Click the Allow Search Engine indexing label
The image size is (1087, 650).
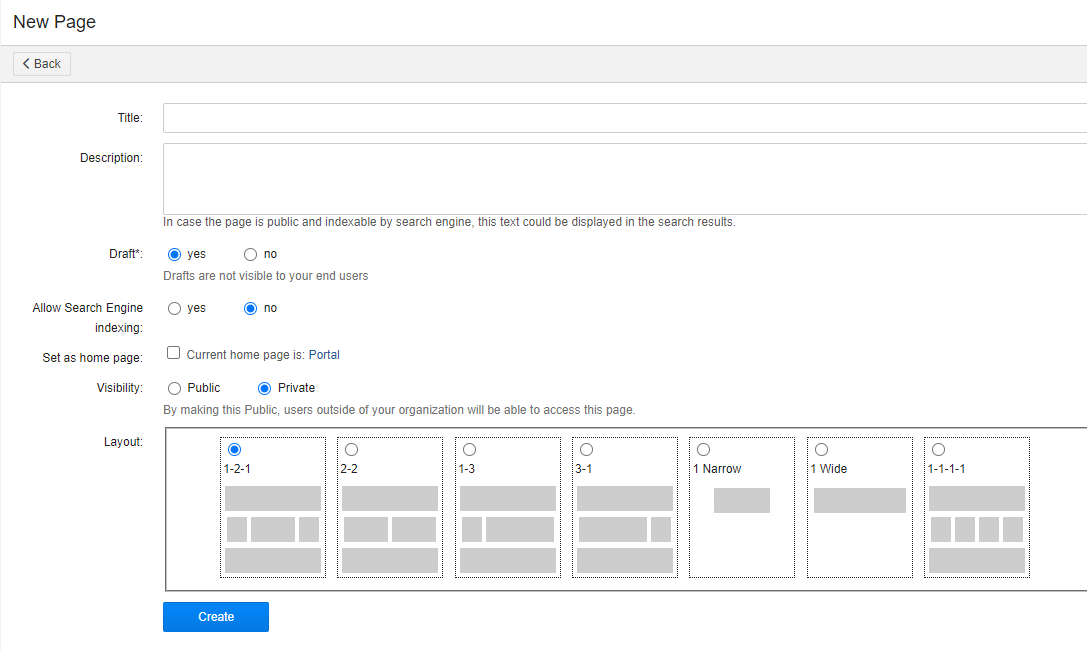click(87, 317)
